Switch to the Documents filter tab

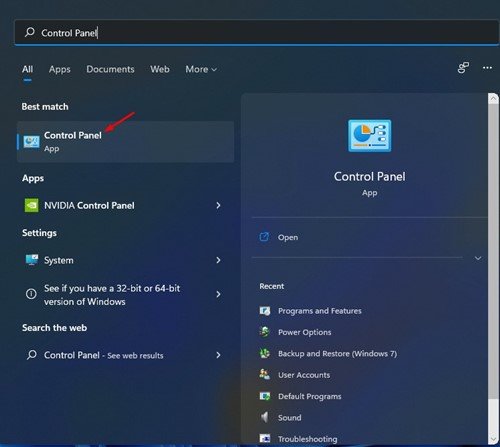110,69
